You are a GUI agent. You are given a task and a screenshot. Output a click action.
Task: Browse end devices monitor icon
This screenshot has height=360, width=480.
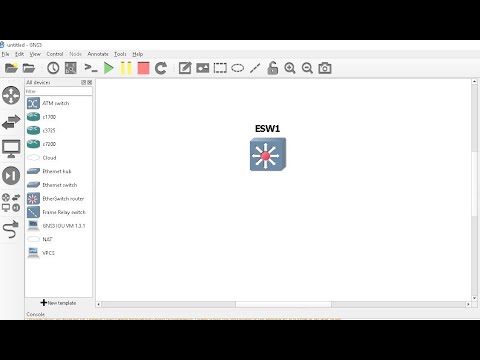click(x=11, y=149)
